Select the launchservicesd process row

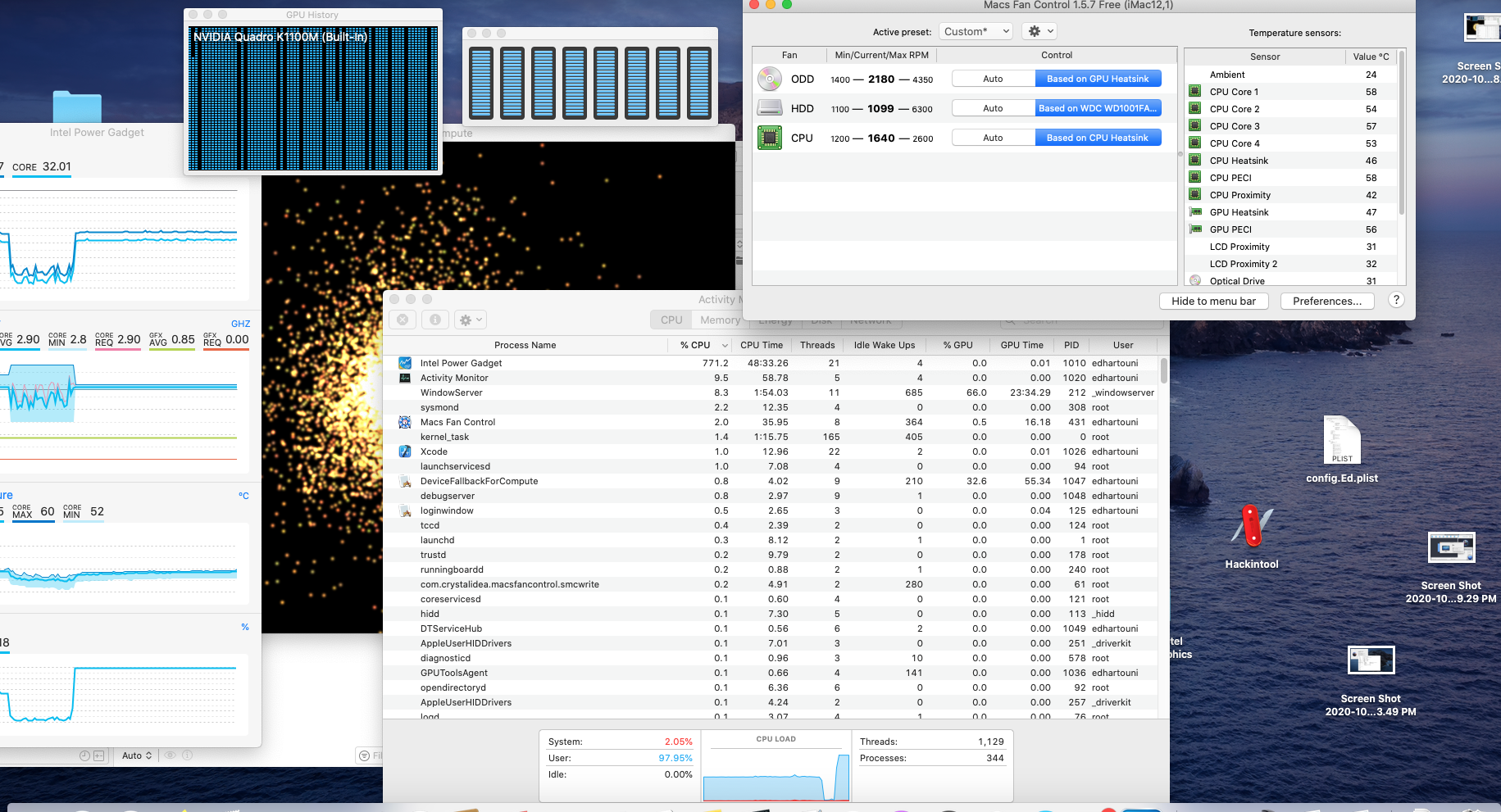771,466
